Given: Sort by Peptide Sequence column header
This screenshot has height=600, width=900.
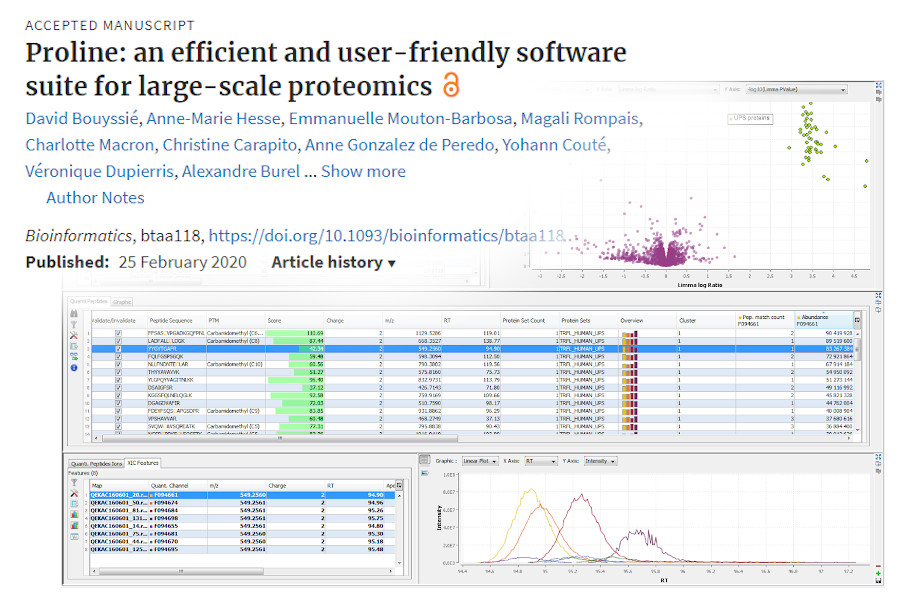Looking at the screenshot, I should [x=176, y=320].
